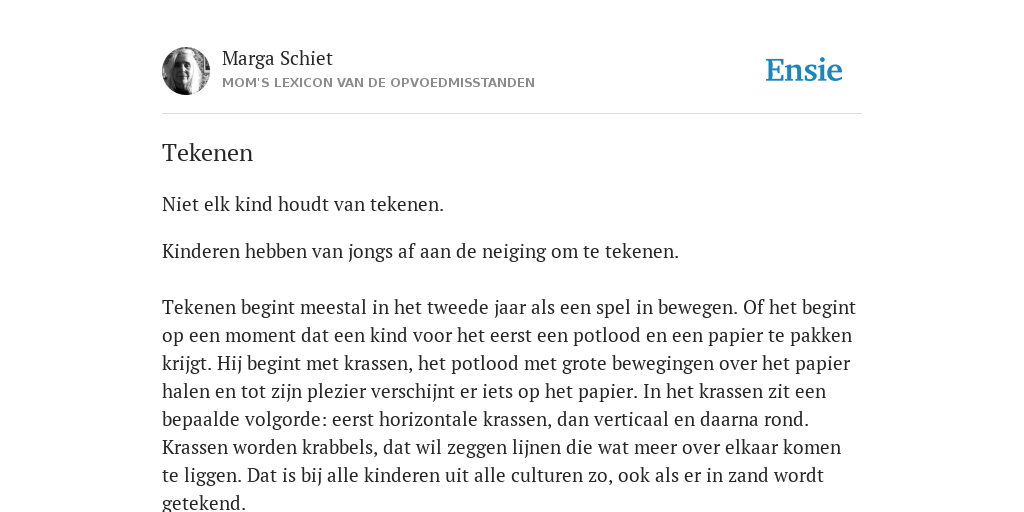This screenshot has height=512, width=1024.
Task: Click the sentence 'Niet elk kind houdt van tekenen.'
Action: point(302,204)
